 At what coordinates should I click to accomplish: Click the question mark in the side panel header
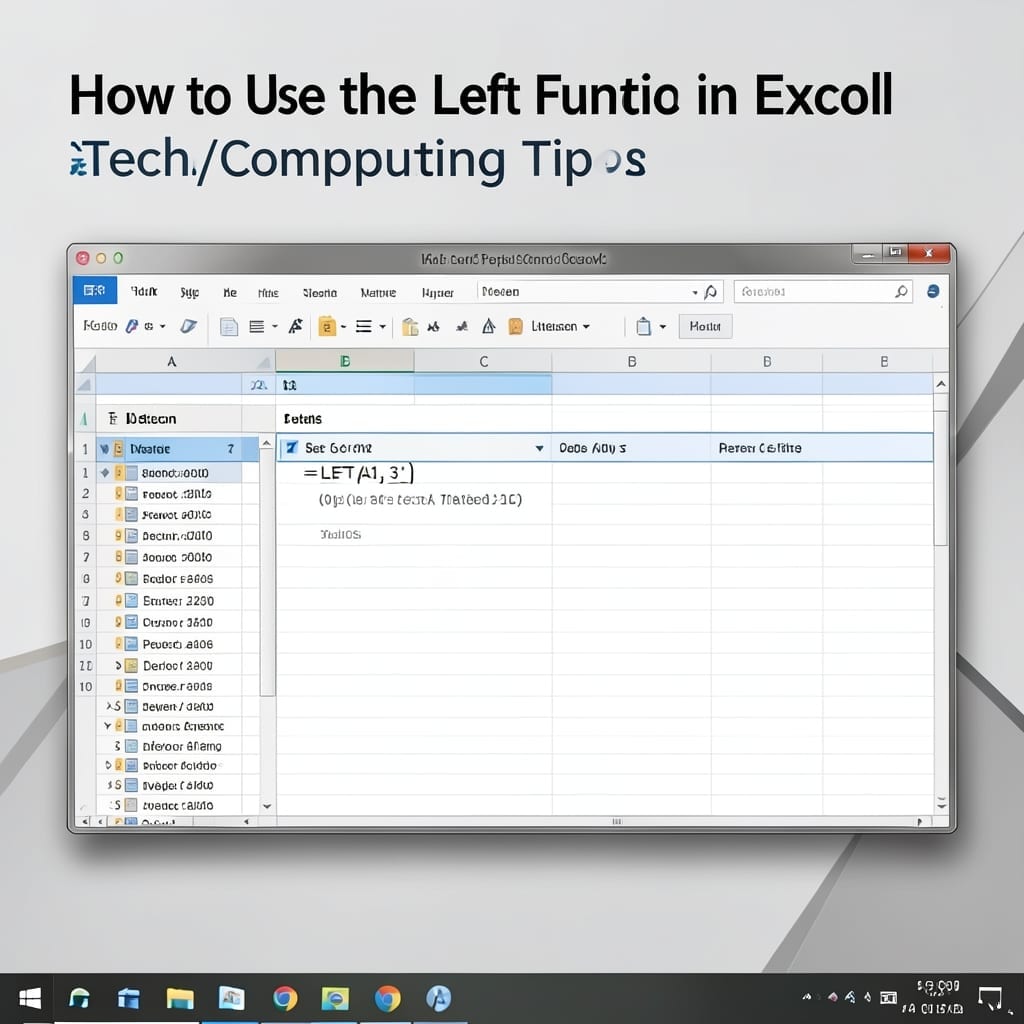tap(231, 449)
